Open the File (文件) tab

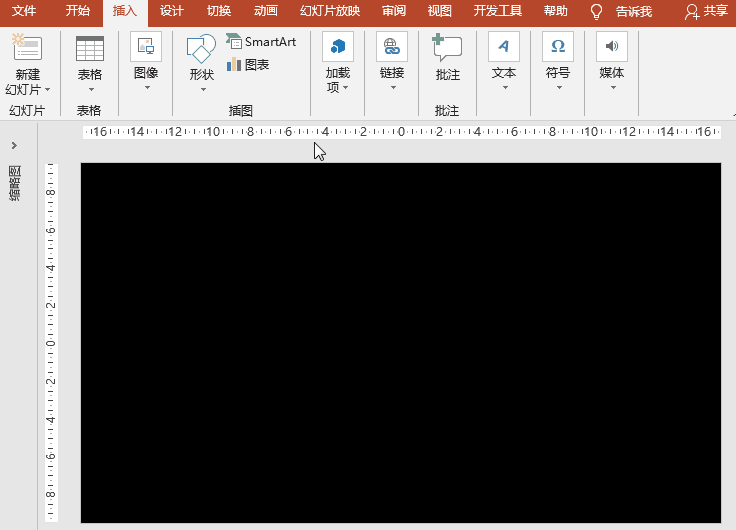tap(24, 11)
